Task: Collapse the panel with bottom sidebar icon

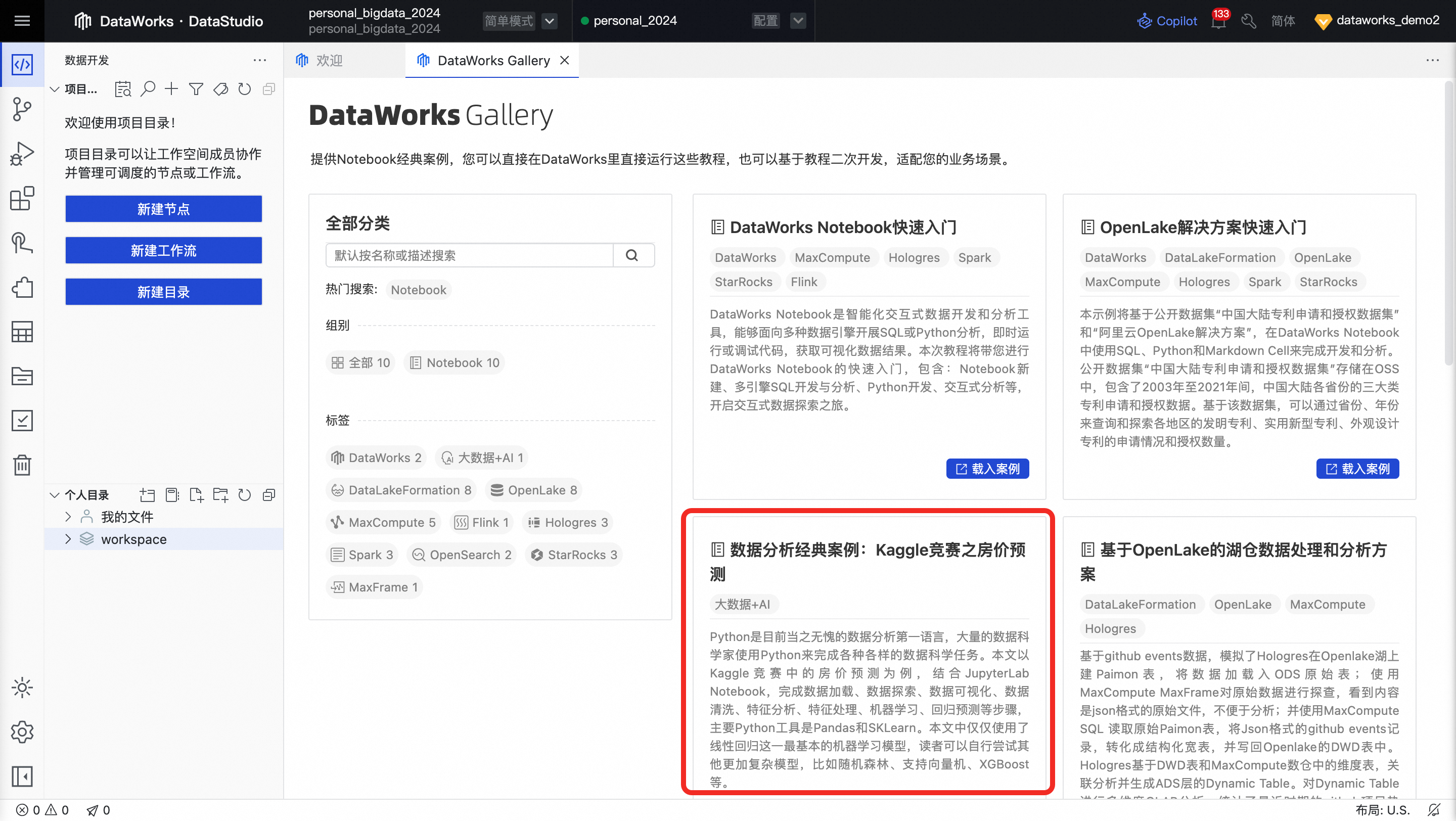Action: pos(23,777)
